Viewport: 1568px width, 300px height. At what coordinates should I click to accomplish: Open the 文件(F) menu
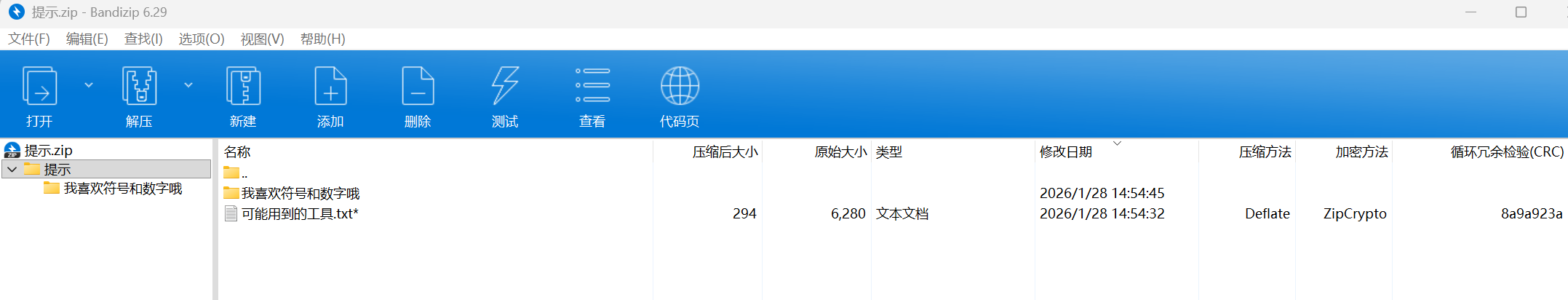pos(29,39)
